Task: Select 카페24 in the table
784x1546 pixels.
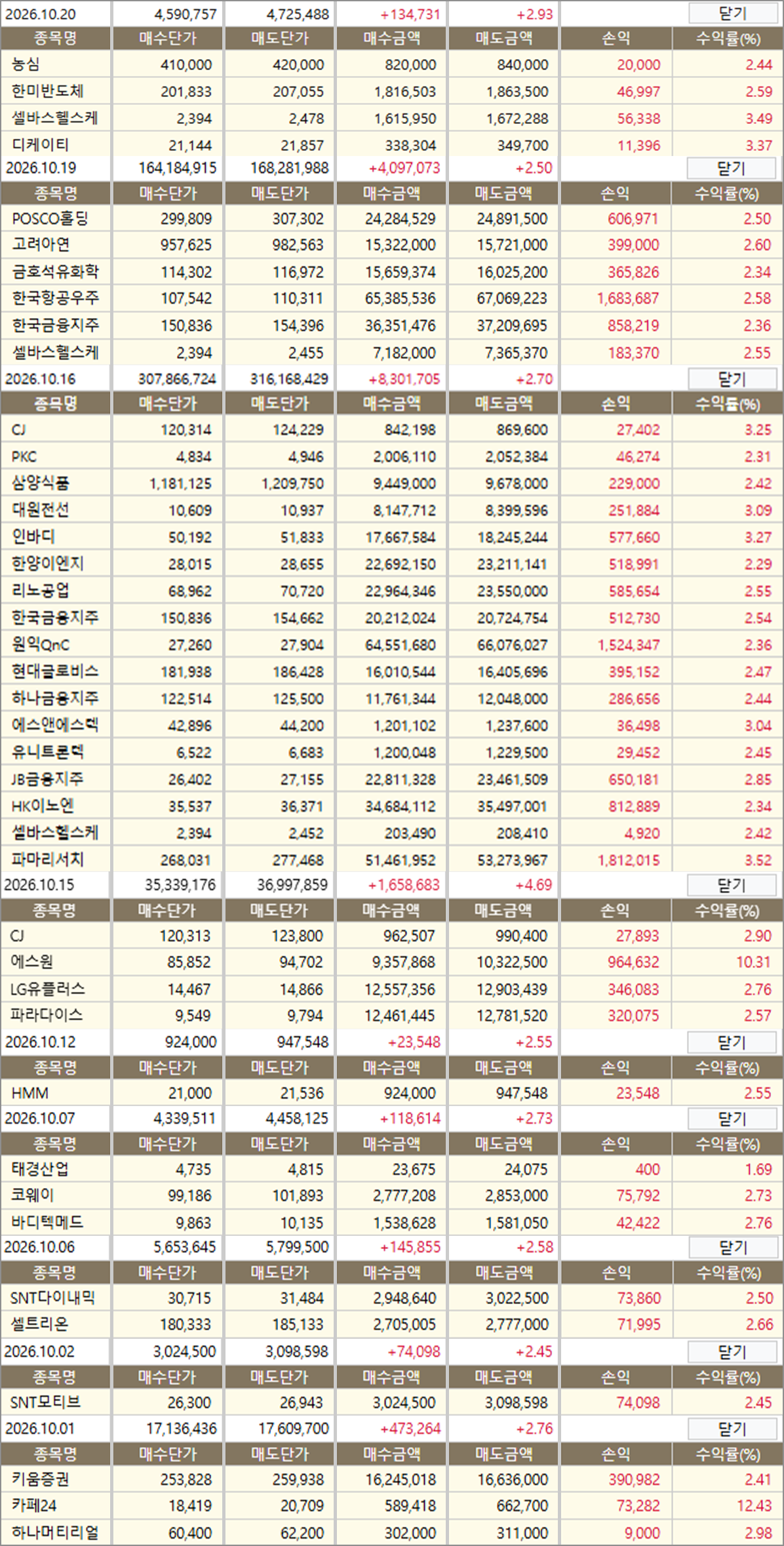Action: [x=34, y=1505]
